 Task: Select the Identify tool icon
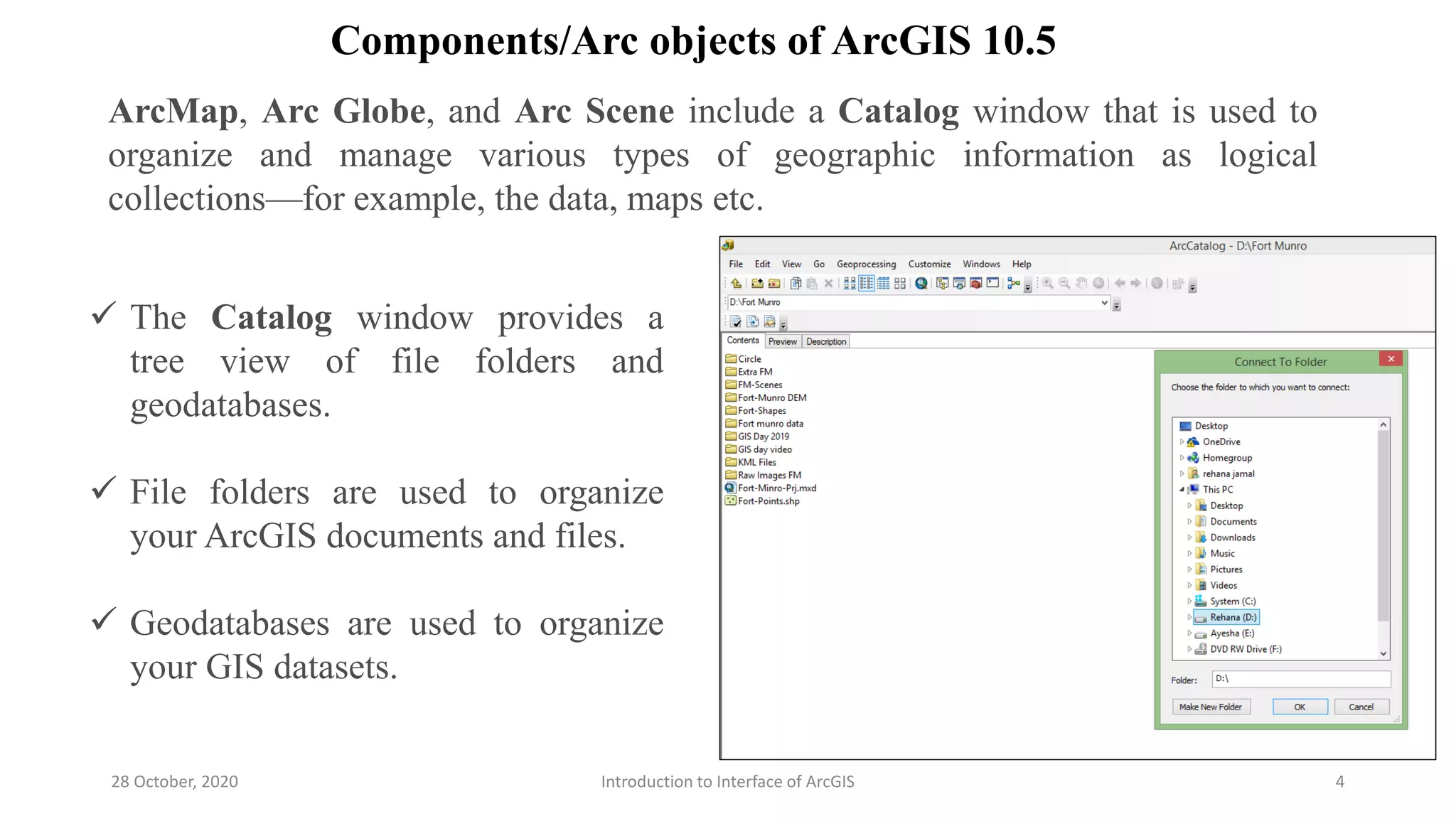click(x=1157, y=284)
